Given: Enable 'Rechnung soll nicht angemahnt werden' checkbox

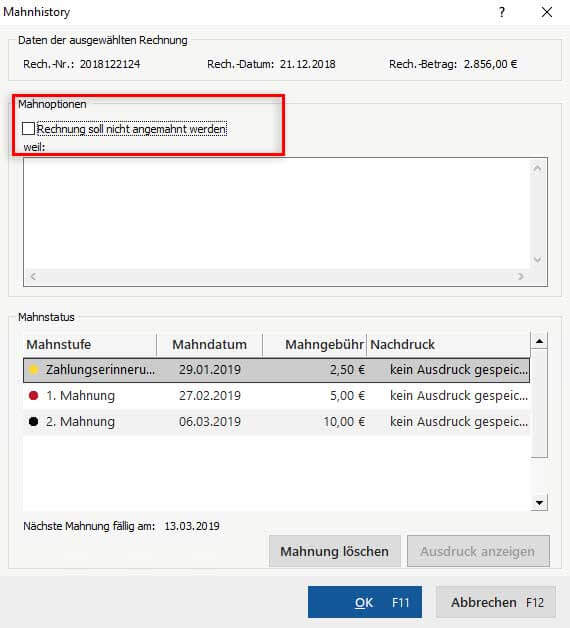Looking at the screenshot, I should coord(28,129).
